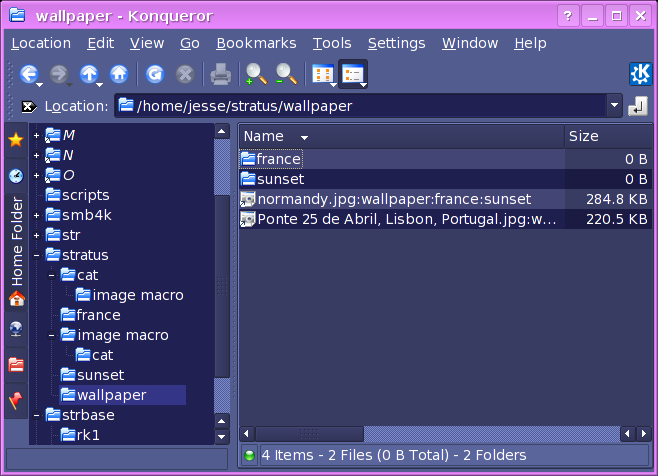Screen dimensions: 658x476
Task: Open the Go menu
Action: coord(190,43)
